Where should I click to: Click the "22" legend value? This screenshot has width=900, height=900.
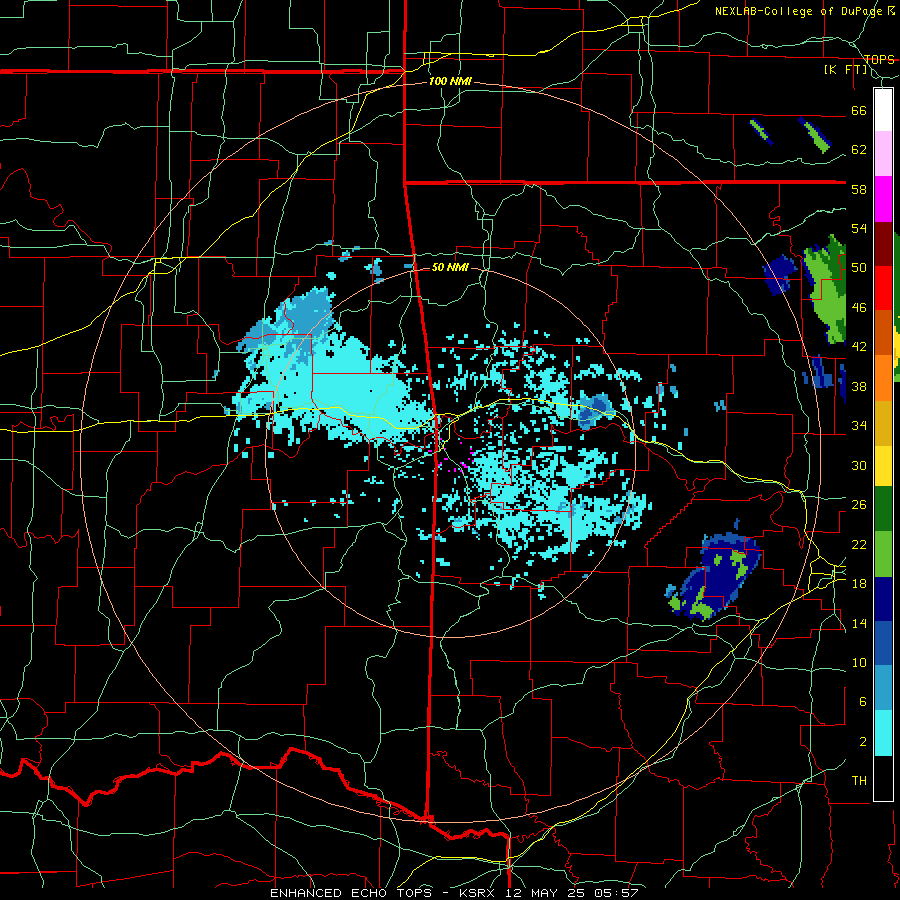pyautogui.click(x=859, y=544)
